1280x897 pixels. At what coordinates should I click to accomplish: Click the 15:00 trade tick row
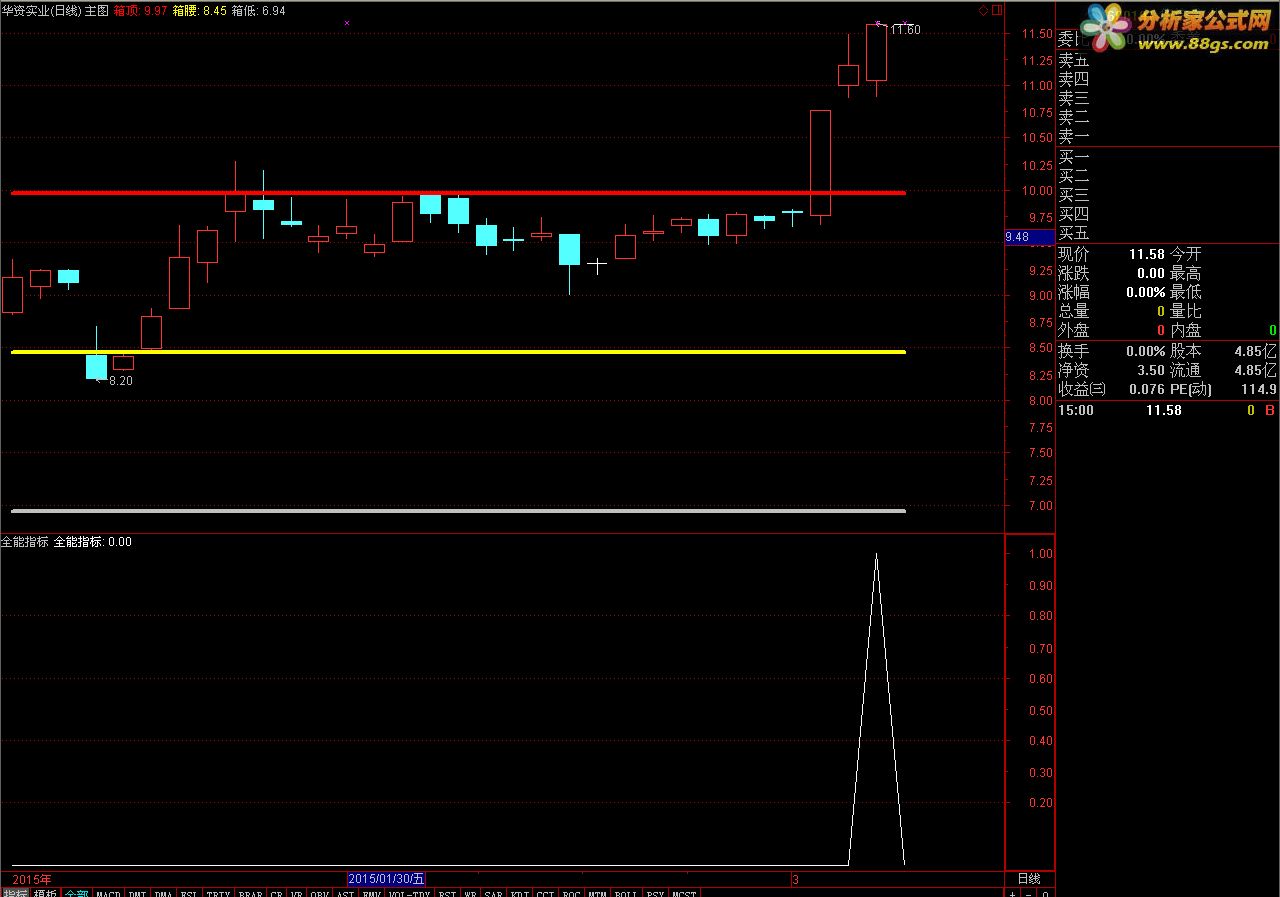pyautogui.click(x=1168, y=410)
